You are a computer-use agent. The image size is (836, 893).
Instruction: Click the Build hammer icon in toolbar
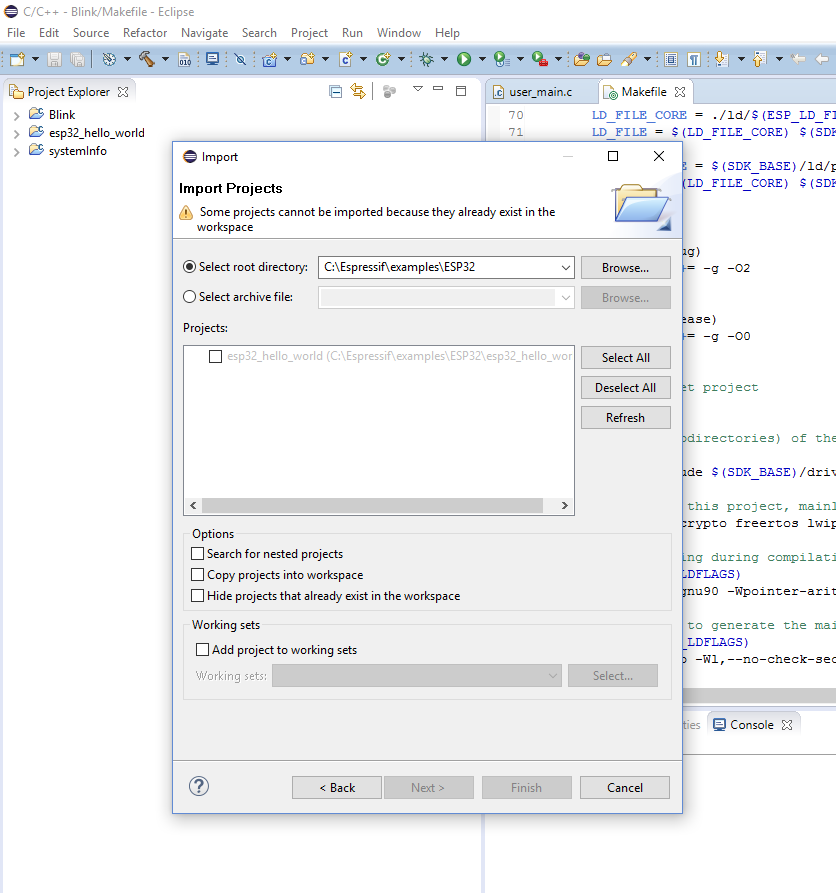[x=146, y=59]
